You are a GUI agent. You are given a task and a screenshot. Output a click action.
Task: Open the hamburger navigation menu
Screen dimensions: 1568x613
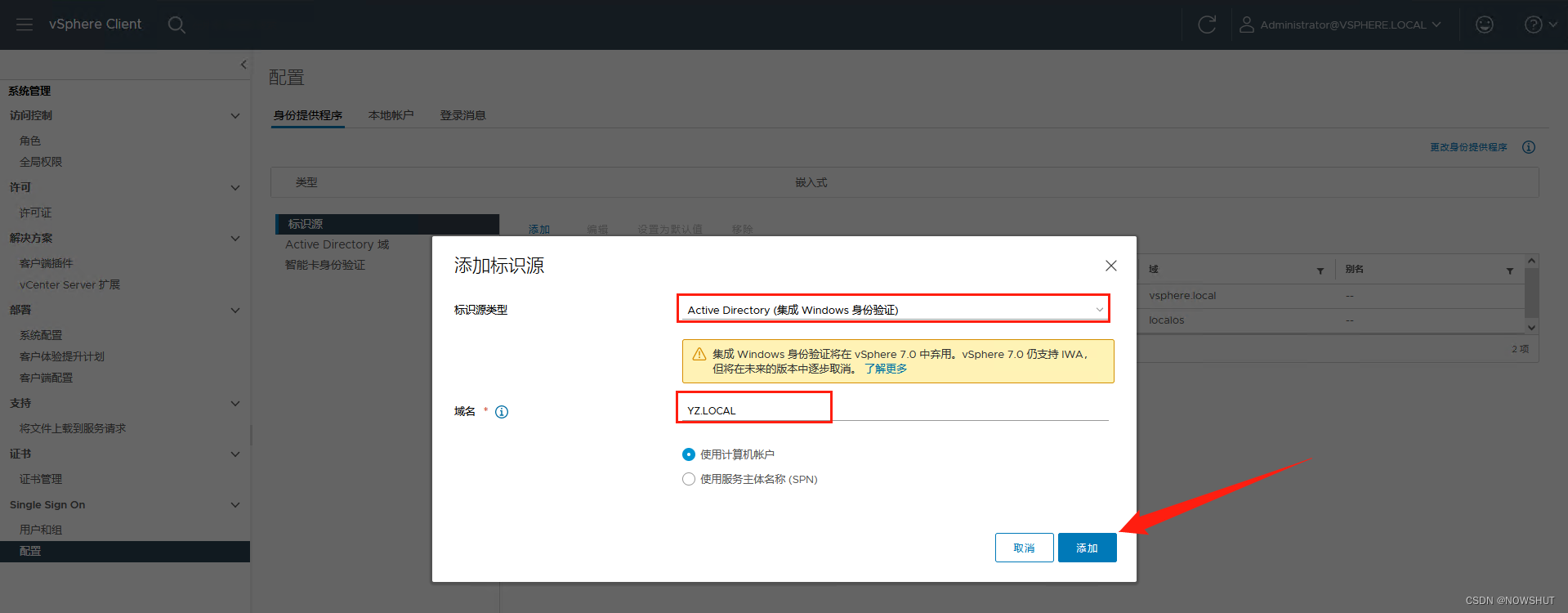[x=25, y=25]
